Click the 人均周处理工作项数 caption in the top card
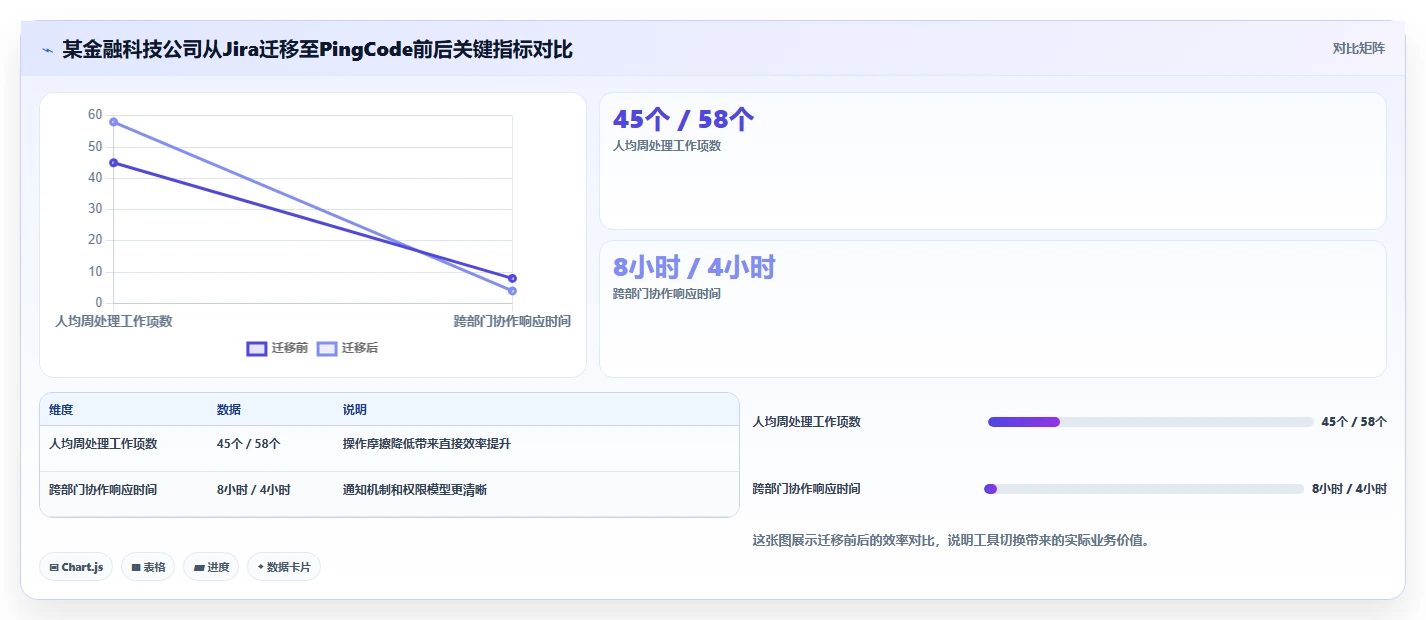This screenshot has height=620, width=1426. (x=667, y=145)
